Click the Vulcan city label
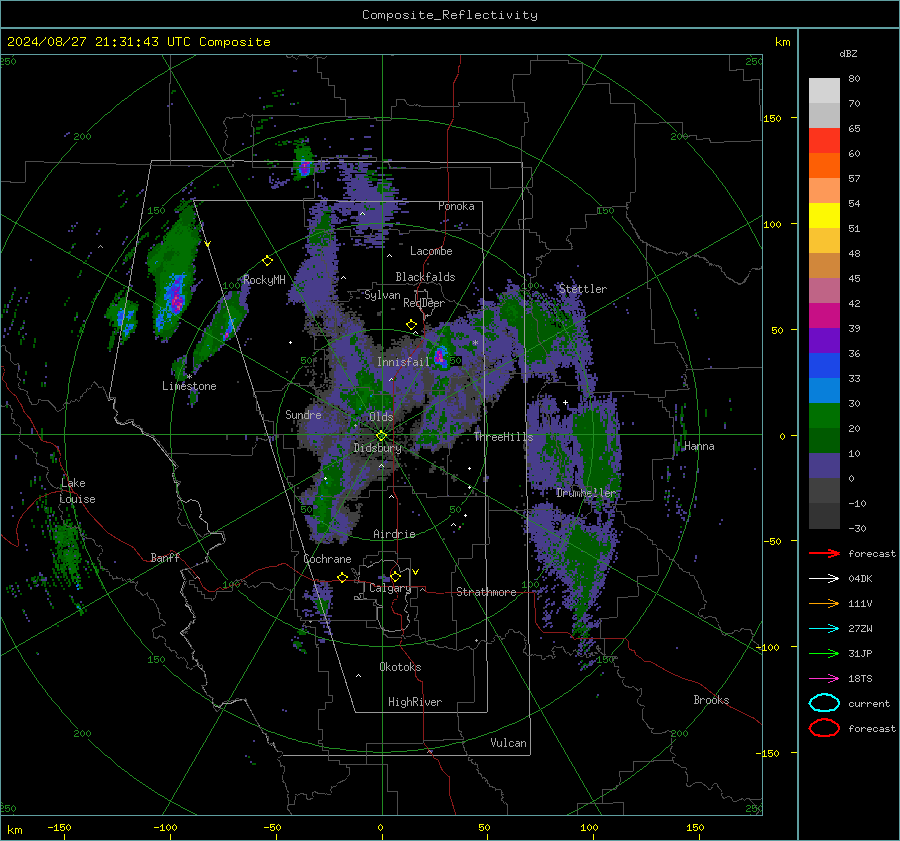Image resolution: width=900 pixels, height=841 pixels. 509,743
